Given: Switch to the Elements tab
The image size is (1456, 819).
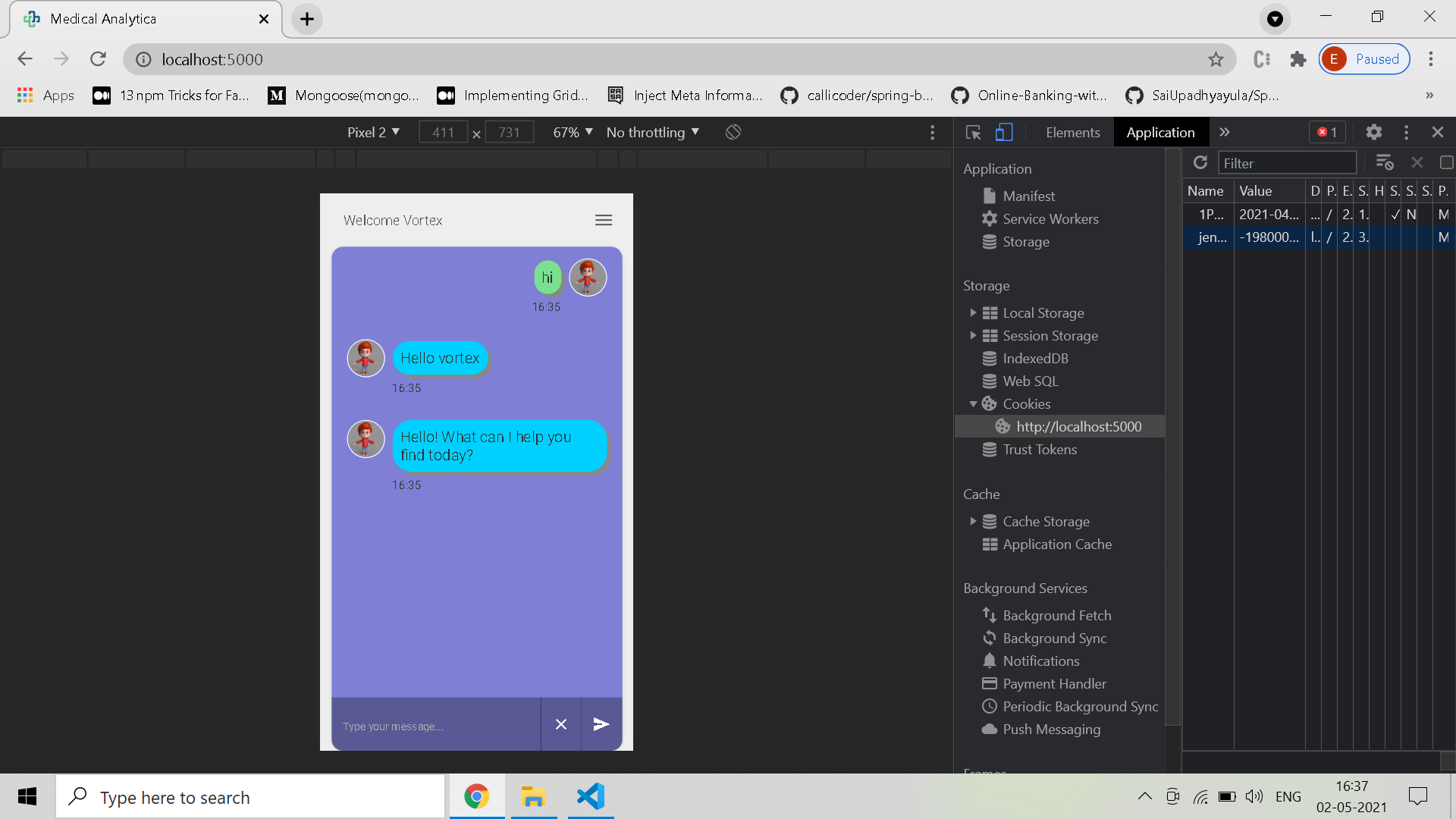Looking at the screenshot, I should point(1072,132).
